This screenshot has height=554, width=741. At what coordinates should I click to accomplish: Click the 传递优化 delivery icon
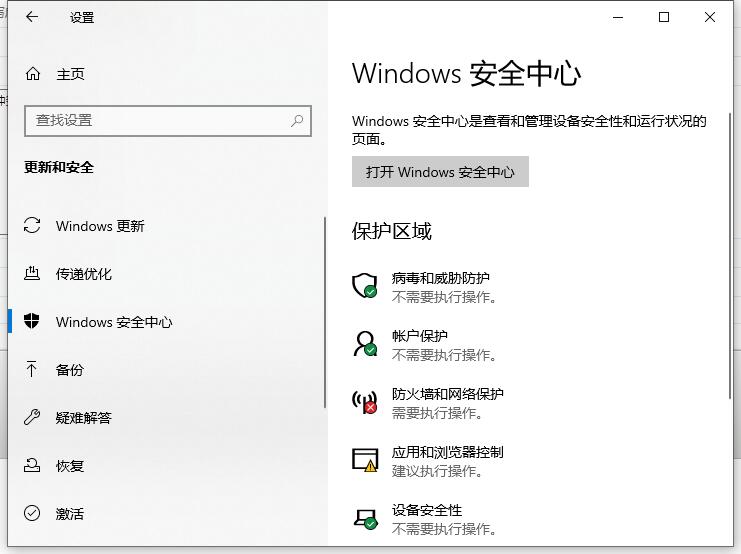click(x=32, y=273)
